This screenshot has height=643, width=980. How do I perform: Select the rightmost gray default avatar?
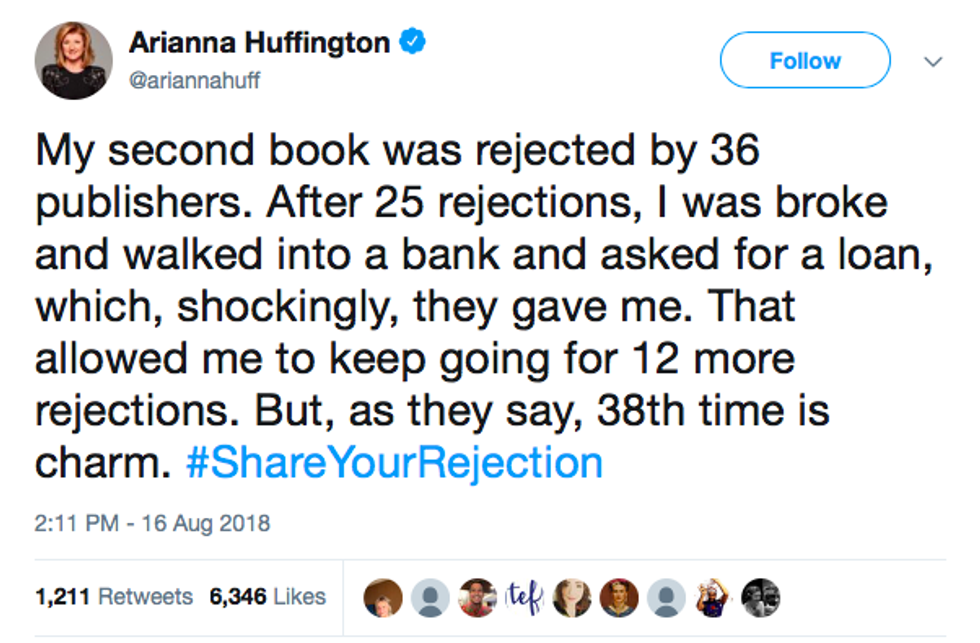tap(666, 598)
